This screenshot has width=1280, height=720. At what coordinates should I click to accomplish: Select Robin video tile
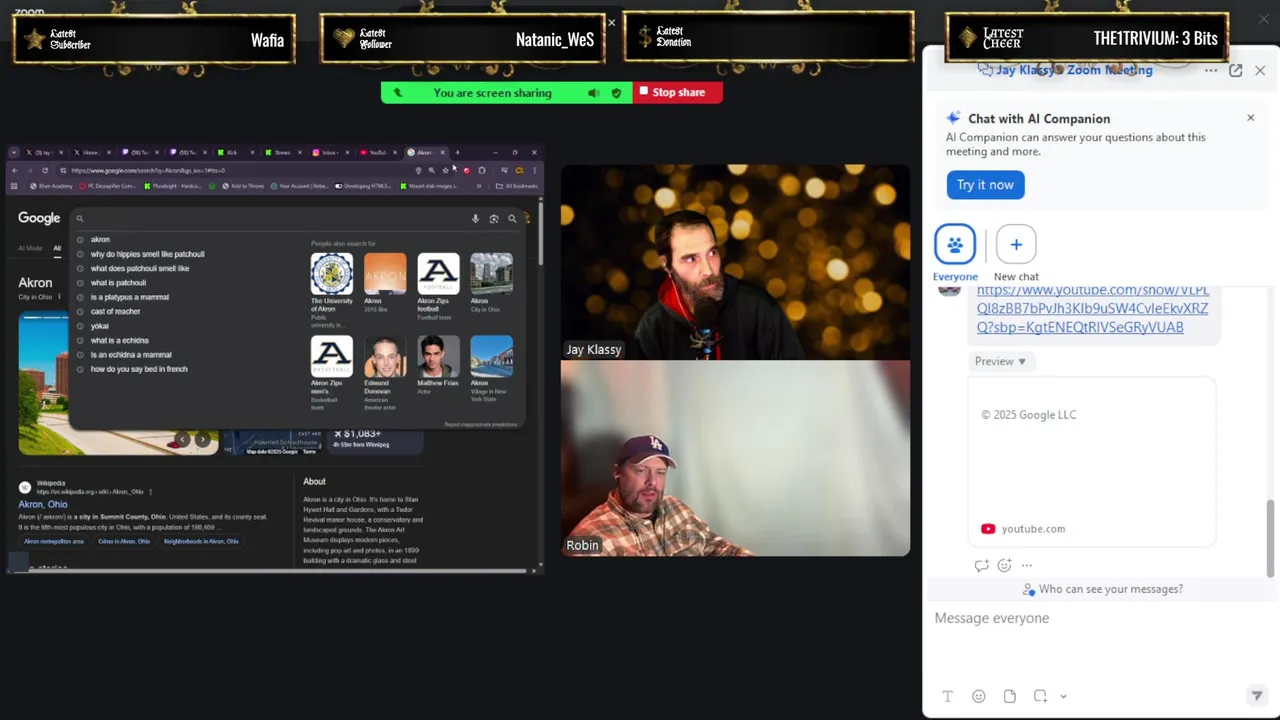pos(735,458)
